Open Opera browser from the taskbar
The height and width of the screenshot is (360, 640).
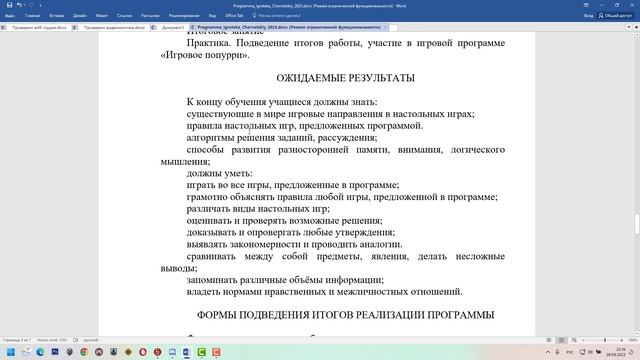coord(143,352)
